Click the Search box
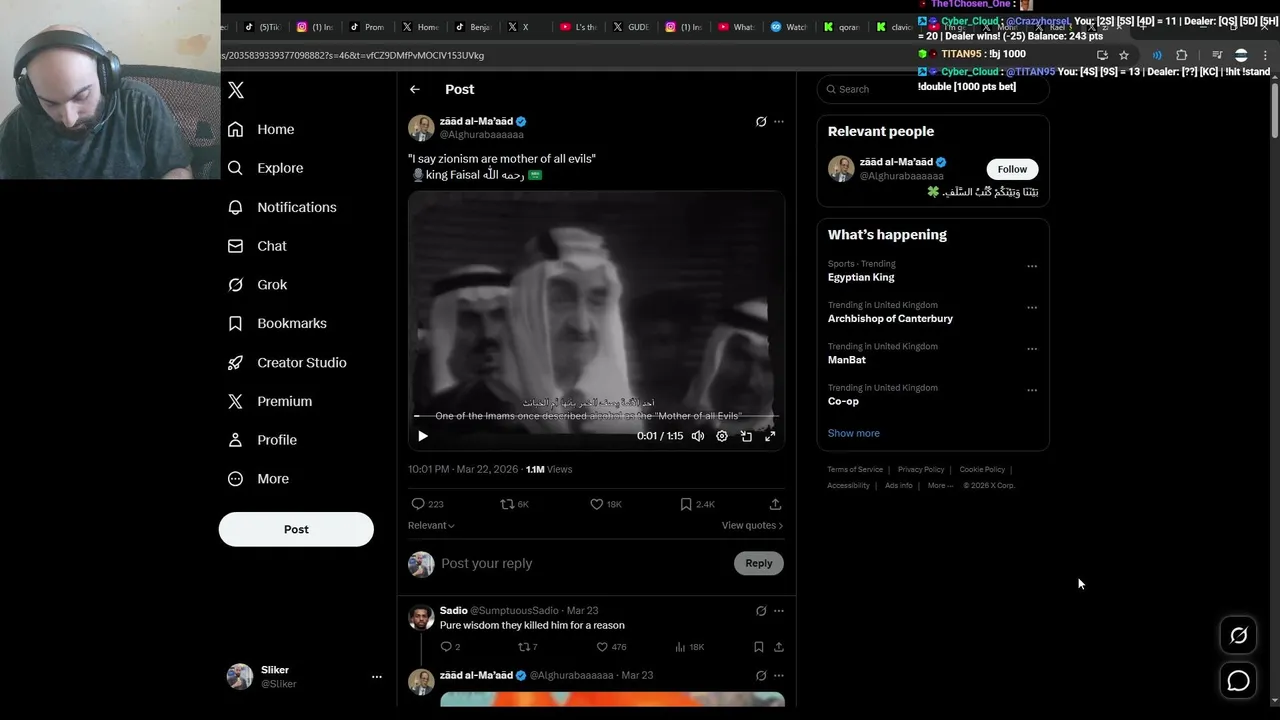This screenshot has width=1280, height=720. point(933,89)
